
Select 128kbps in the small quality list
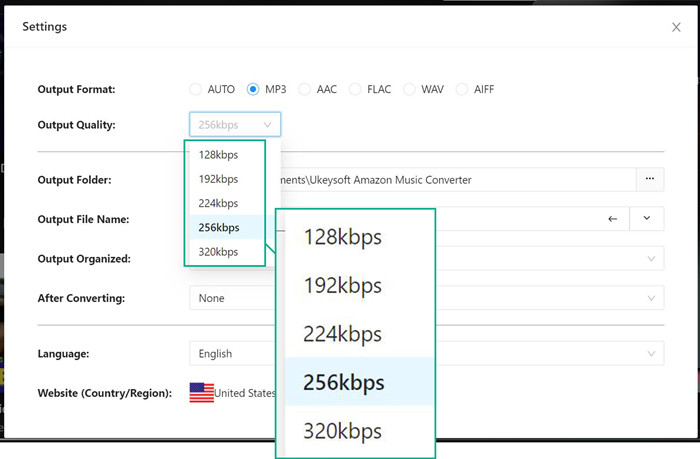pos(219,155)
